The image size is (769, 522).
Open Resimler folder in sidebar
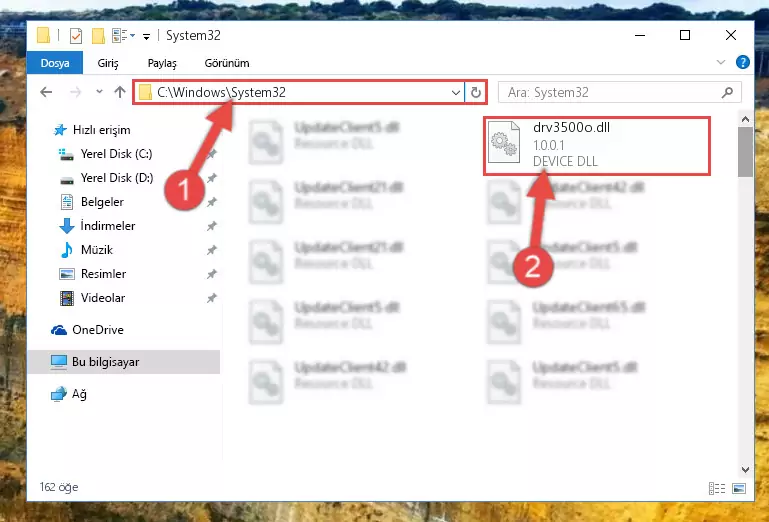103,274
